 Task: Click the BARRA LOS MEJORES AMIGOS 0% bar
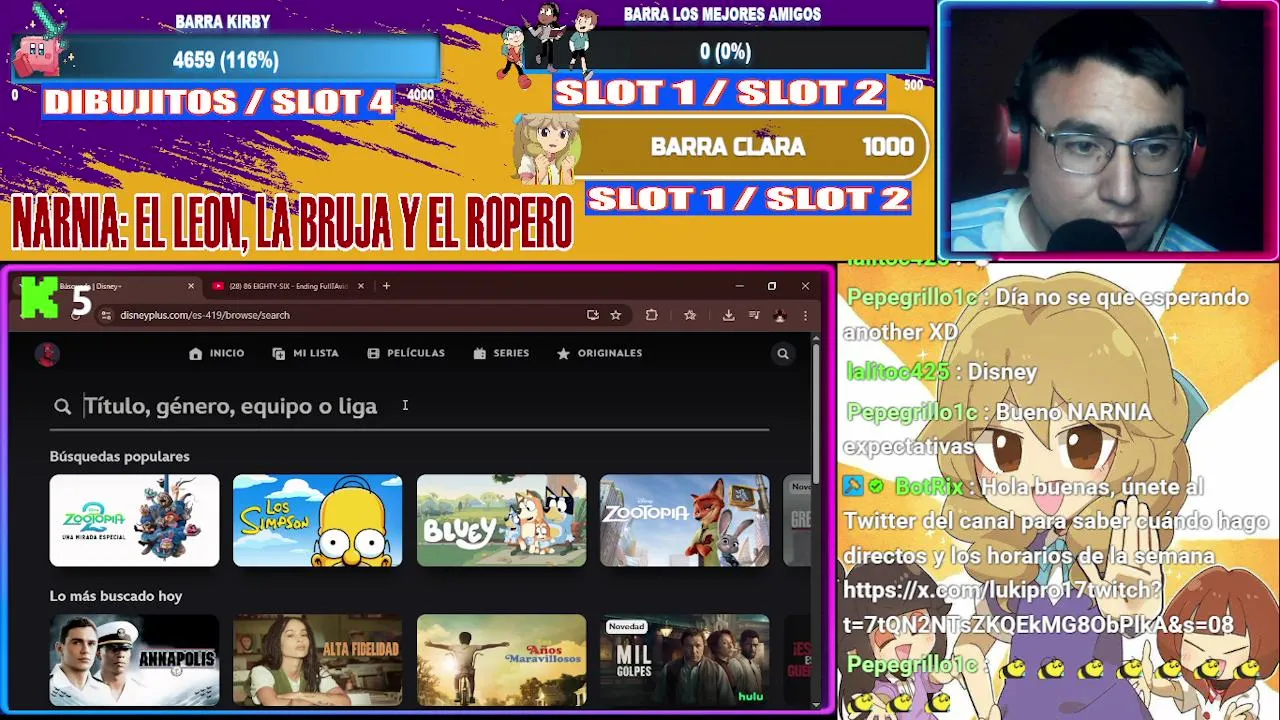point(725,51)
